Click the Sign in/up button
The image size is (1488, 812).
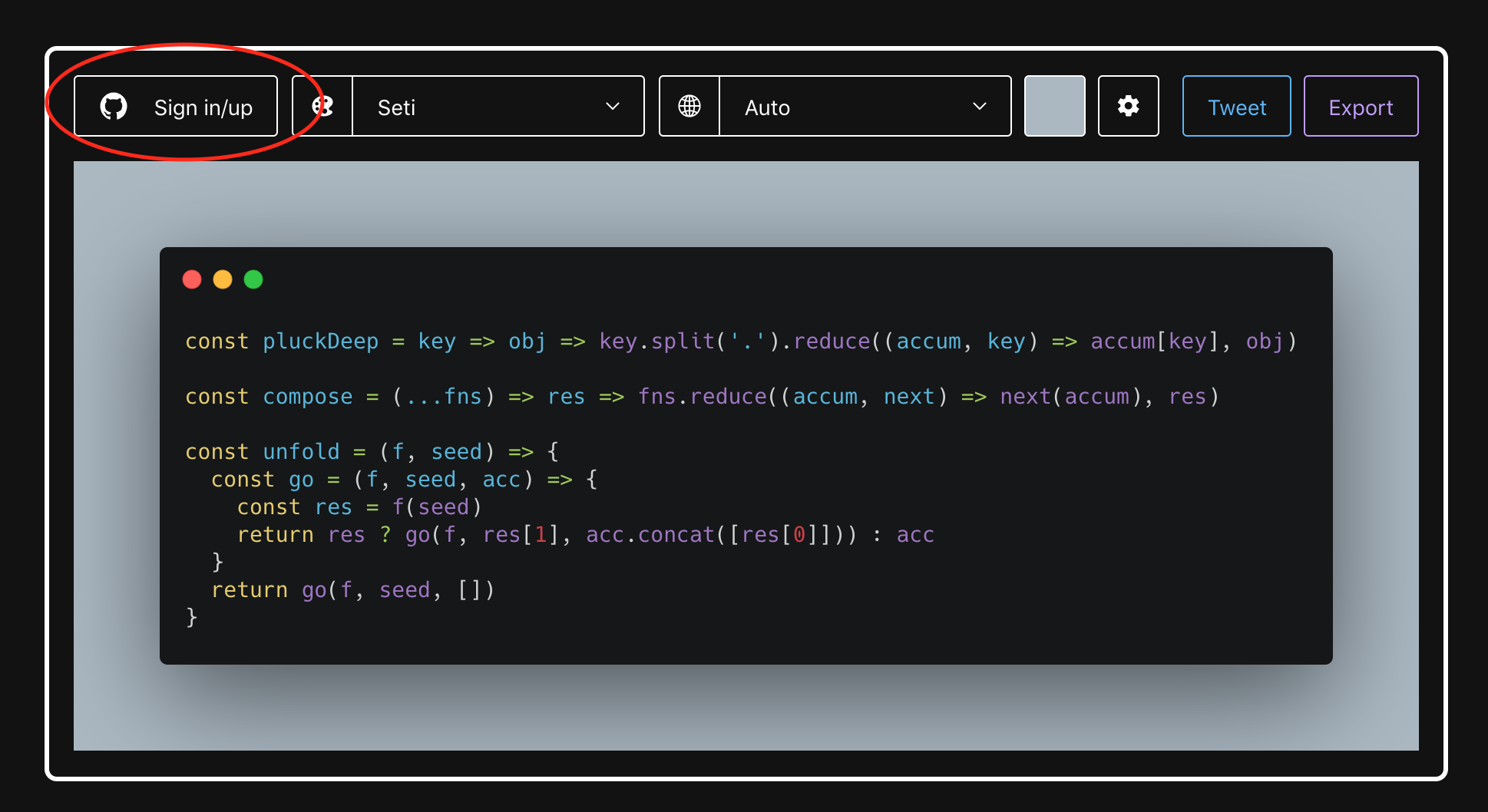click(176, 106)
